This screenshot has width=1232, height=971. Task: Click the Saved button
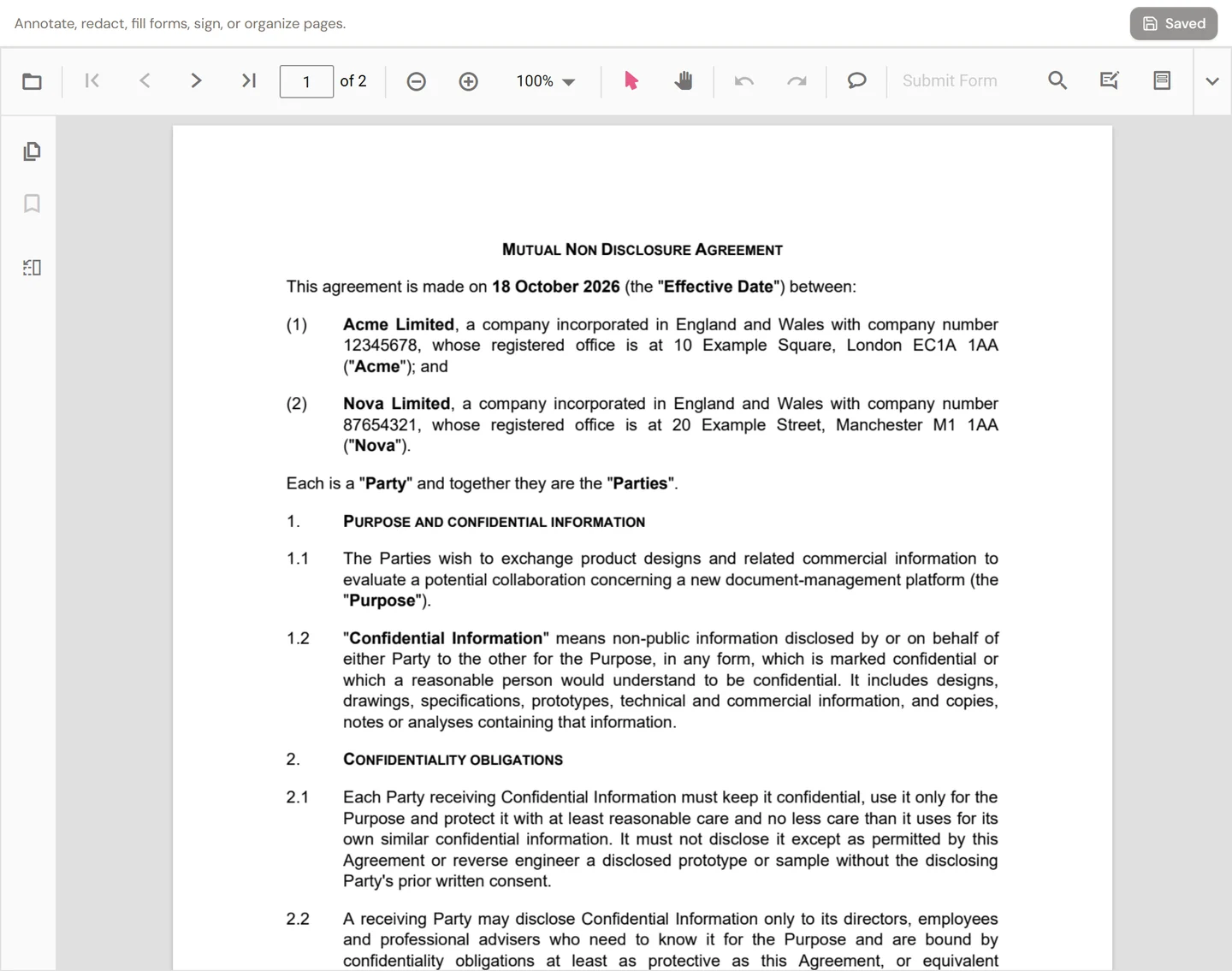pyautogui.click(x=1174, y=24)
